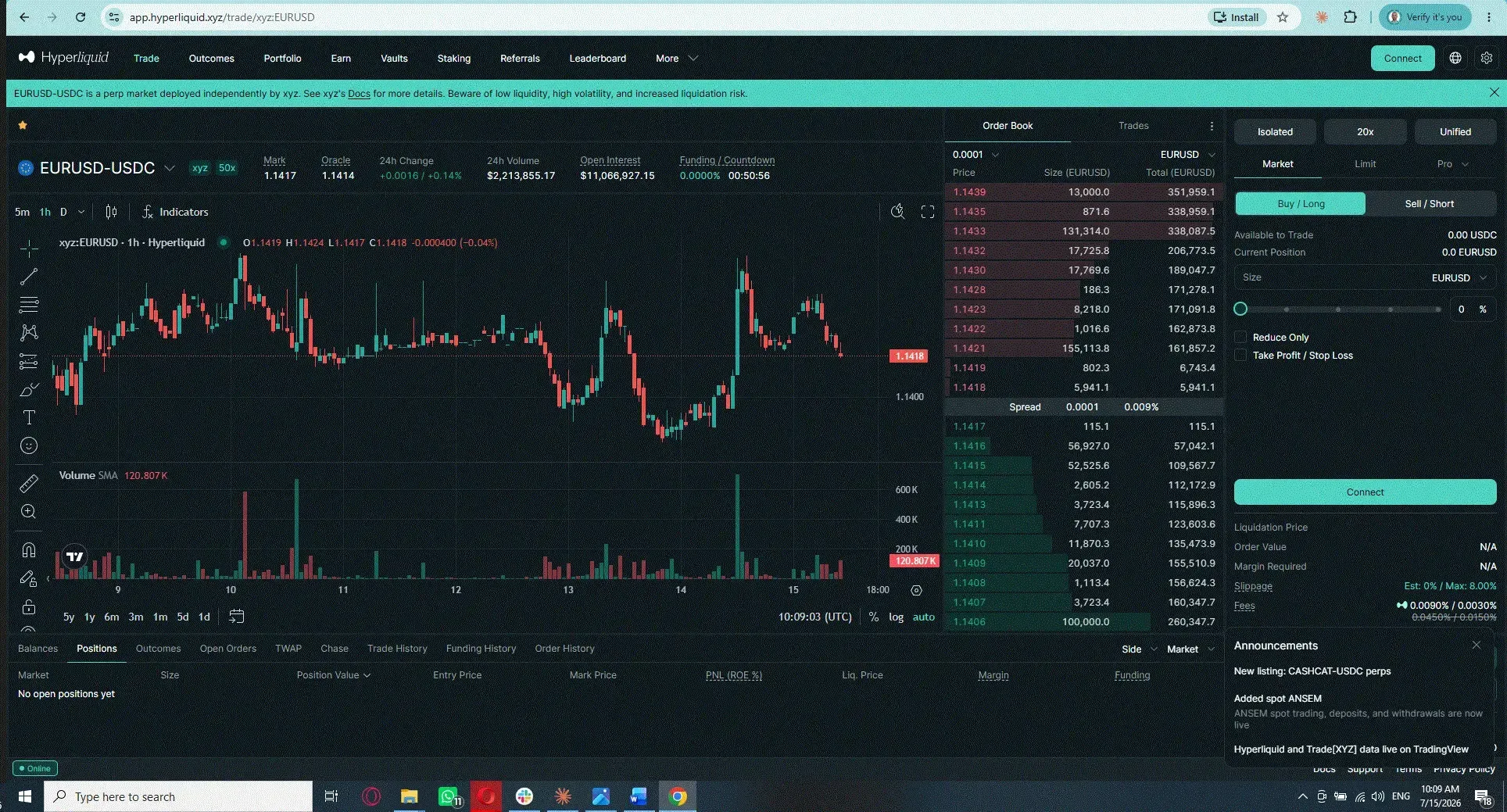Open the Windows Start menu

(x=24, y=796)
